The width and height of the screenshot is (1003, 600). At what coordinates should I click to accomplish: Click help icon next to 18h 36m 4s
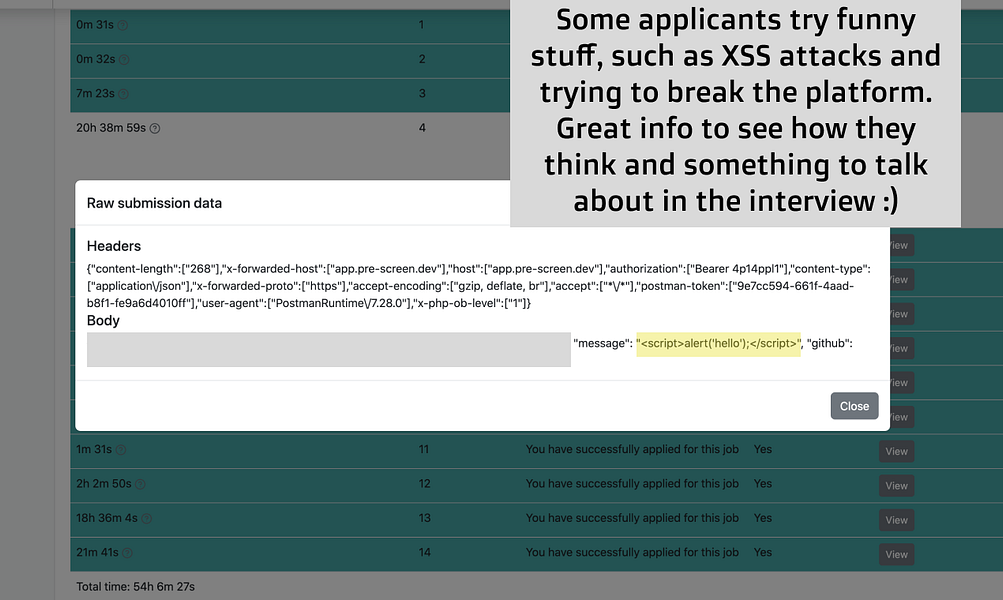point(146,519)
